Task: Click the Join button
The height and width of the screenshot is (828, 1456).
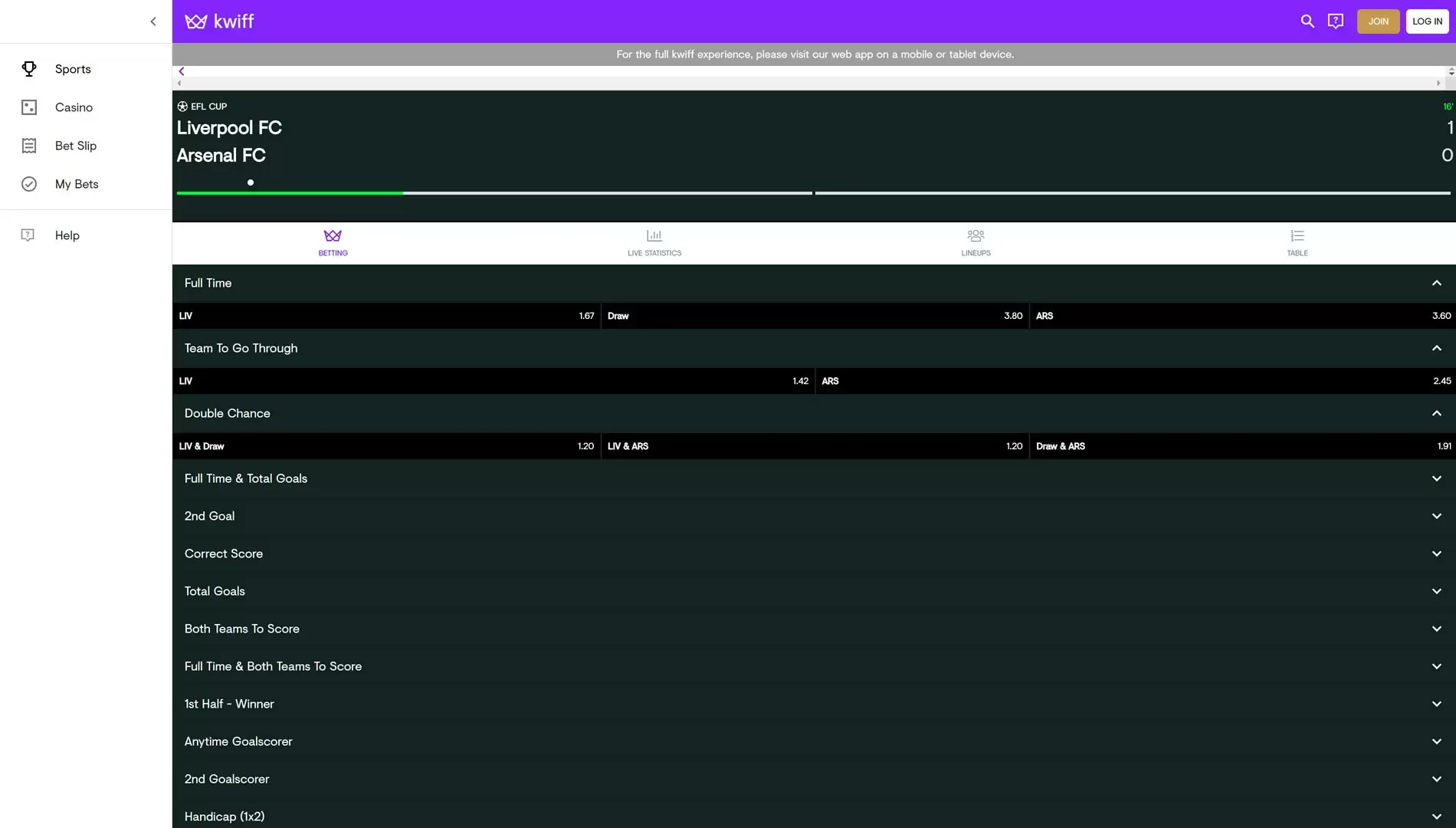Action: [1378, 21]
